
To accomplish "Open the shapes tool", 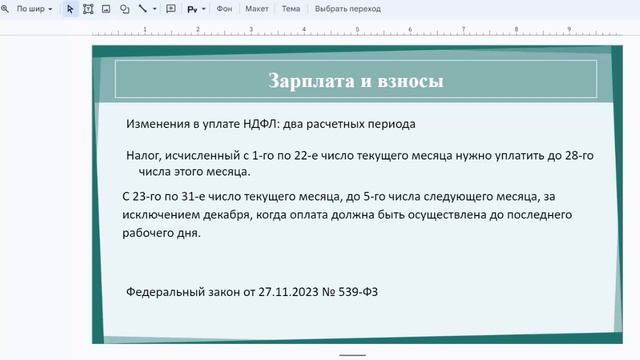I will coord(124,9).
